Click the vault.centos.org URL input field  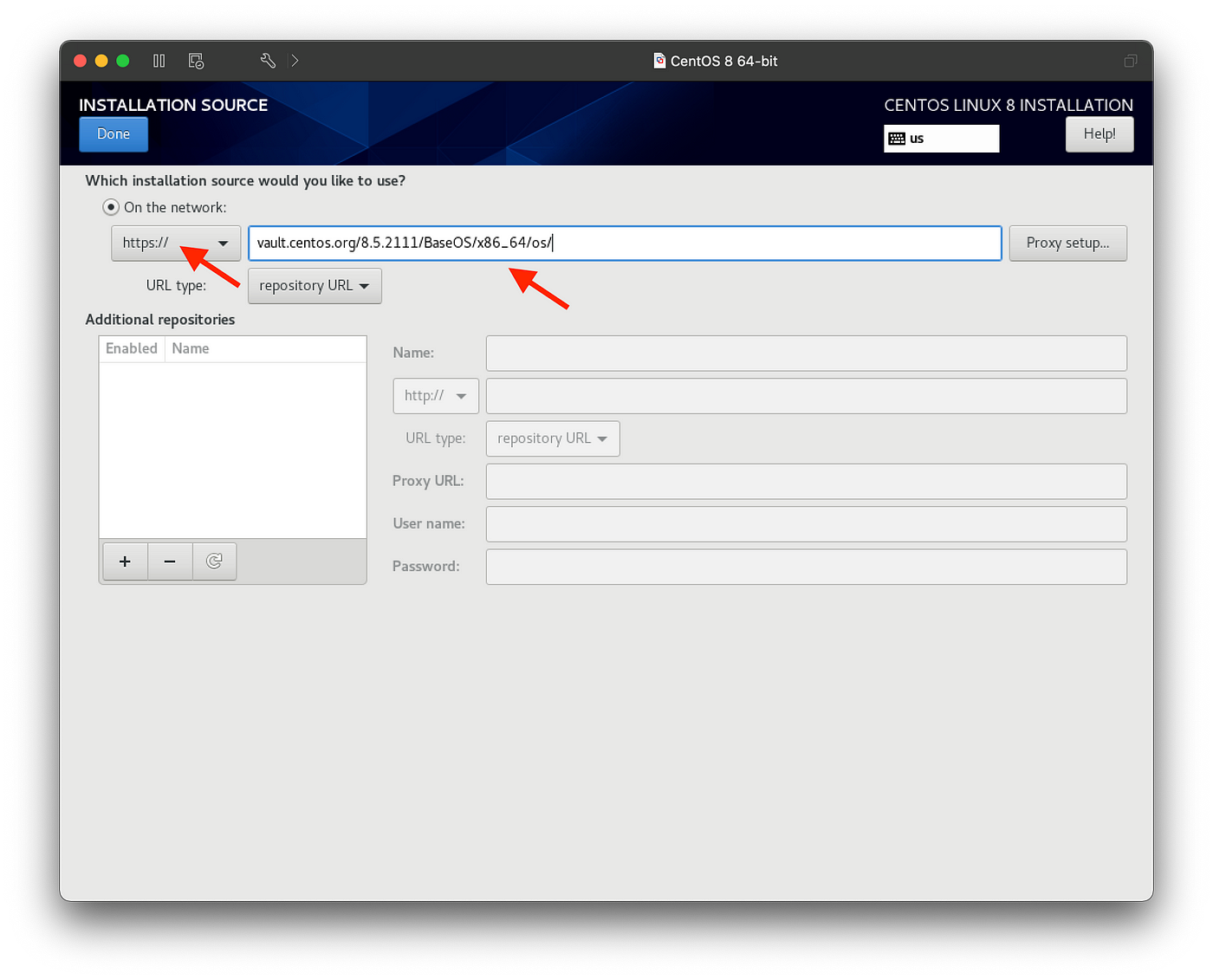(625, 243)
